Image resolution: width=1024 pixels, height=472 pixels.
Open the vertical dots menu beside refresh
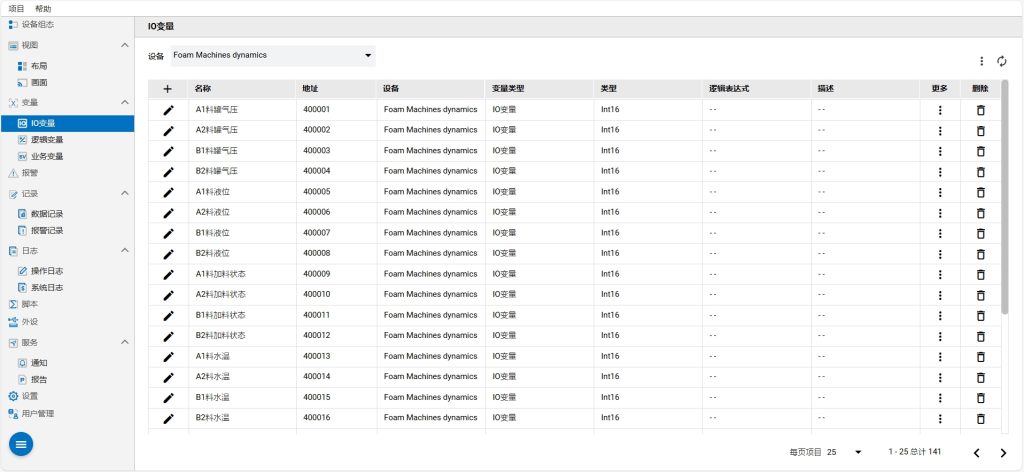pos(981,61)
